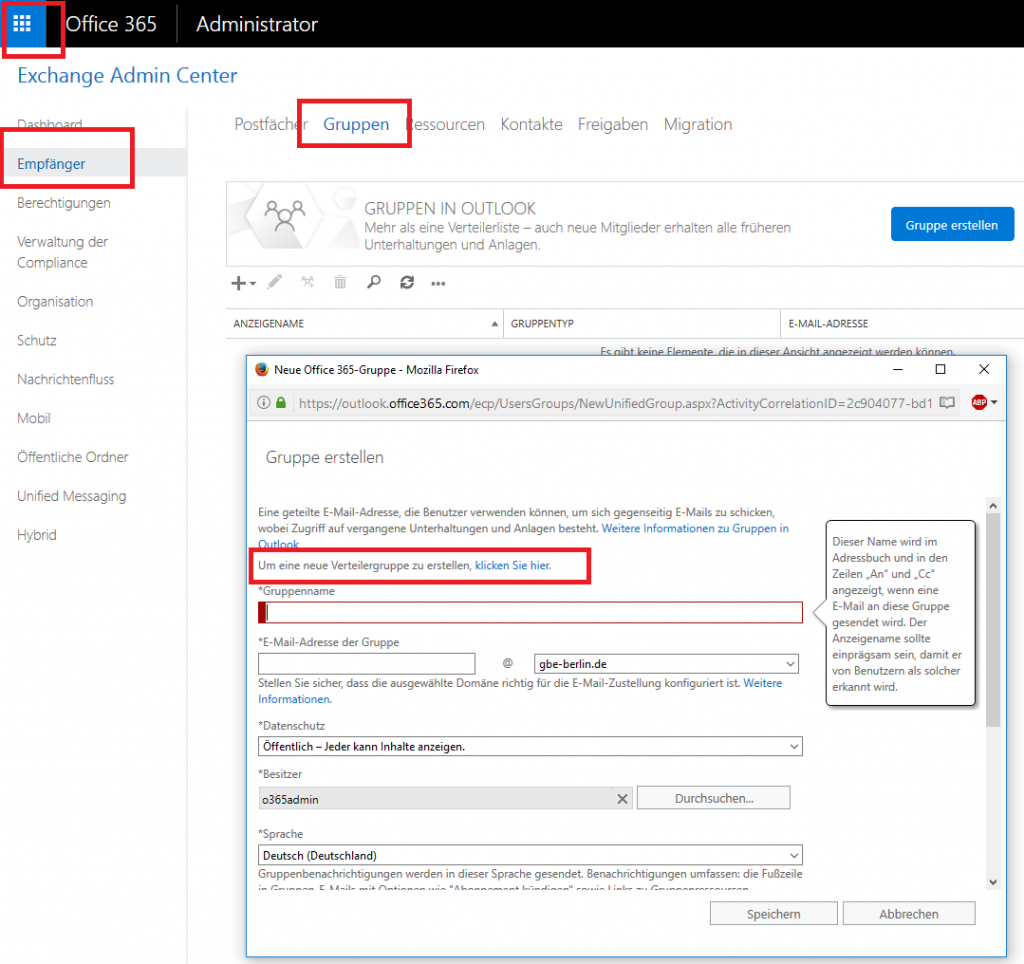Click the dialog vertical scrollbar thumb
Viewport: 1024px width, 964px height.
993,620
